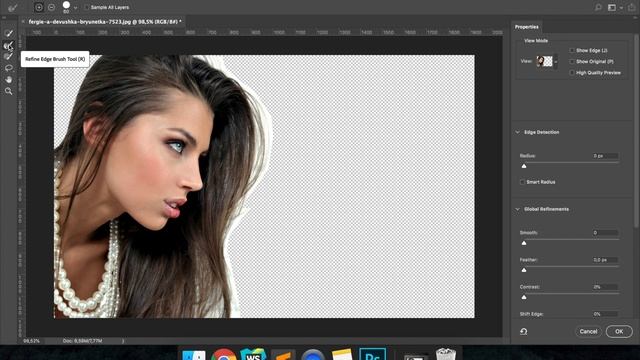This screenshot has height=360, width=640.
Task: Open the blue round app in the Dock
Action: tap(313, 355)
